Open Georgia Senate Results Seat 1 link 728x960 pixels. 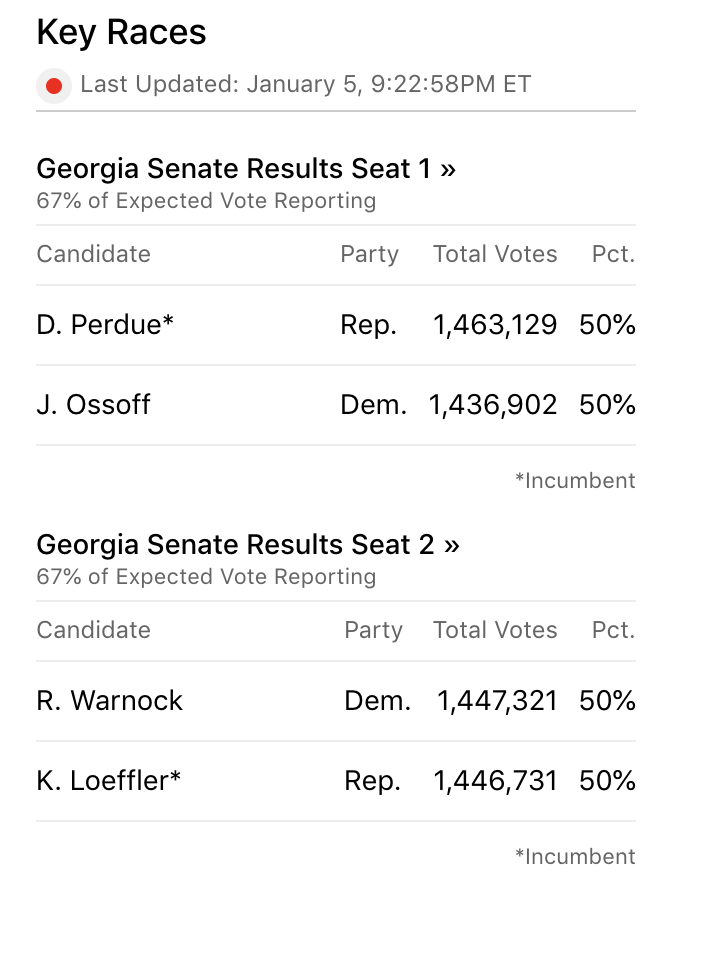click(x=246, y=169)
